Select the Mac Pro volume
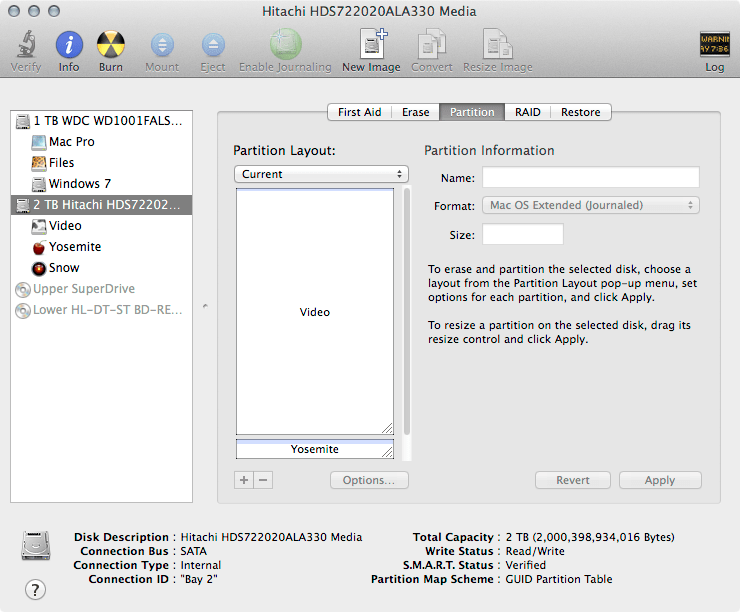The height and width of the screenshot is (612, 740). coord(101,142)
